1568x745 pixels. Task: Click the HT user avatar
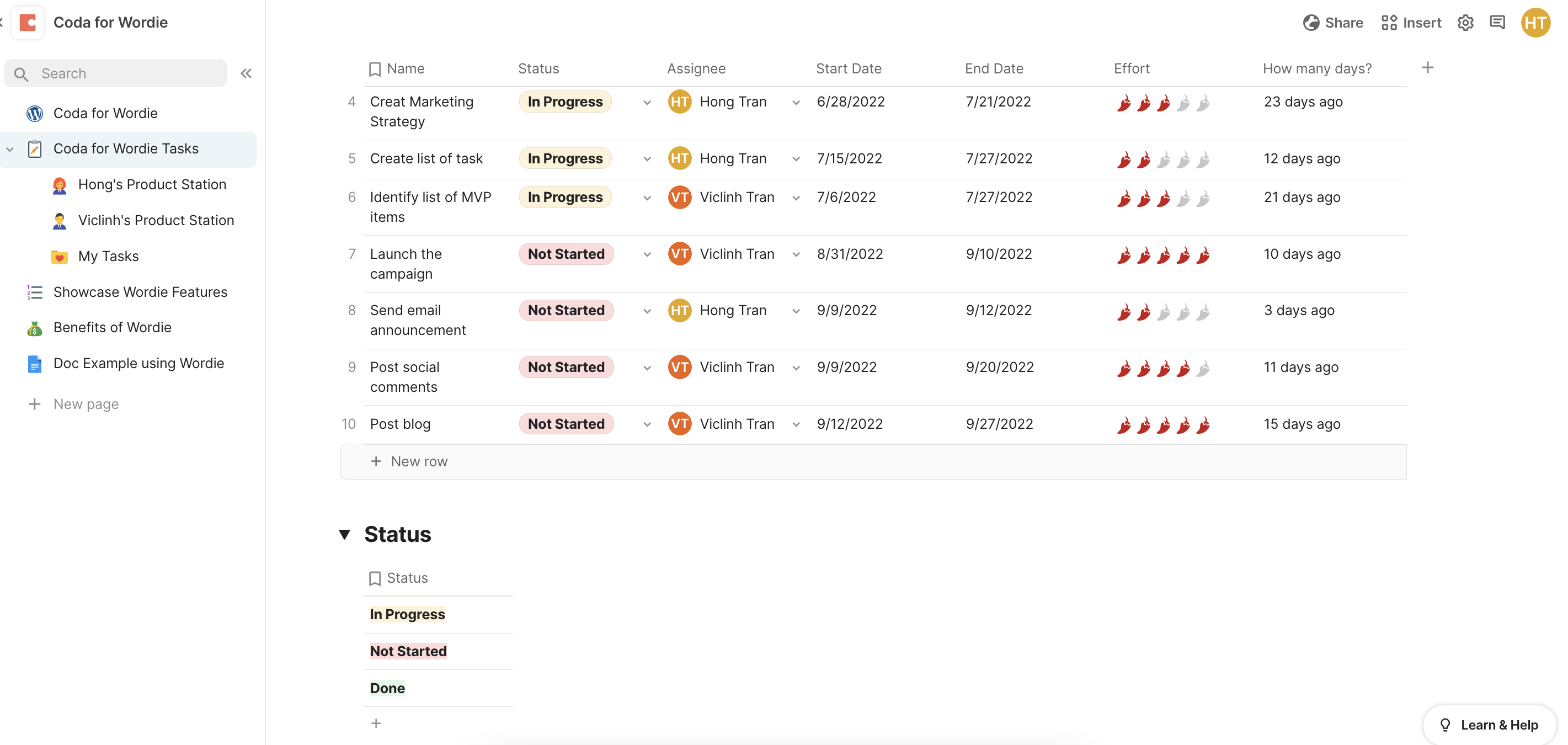[1535, 23]
